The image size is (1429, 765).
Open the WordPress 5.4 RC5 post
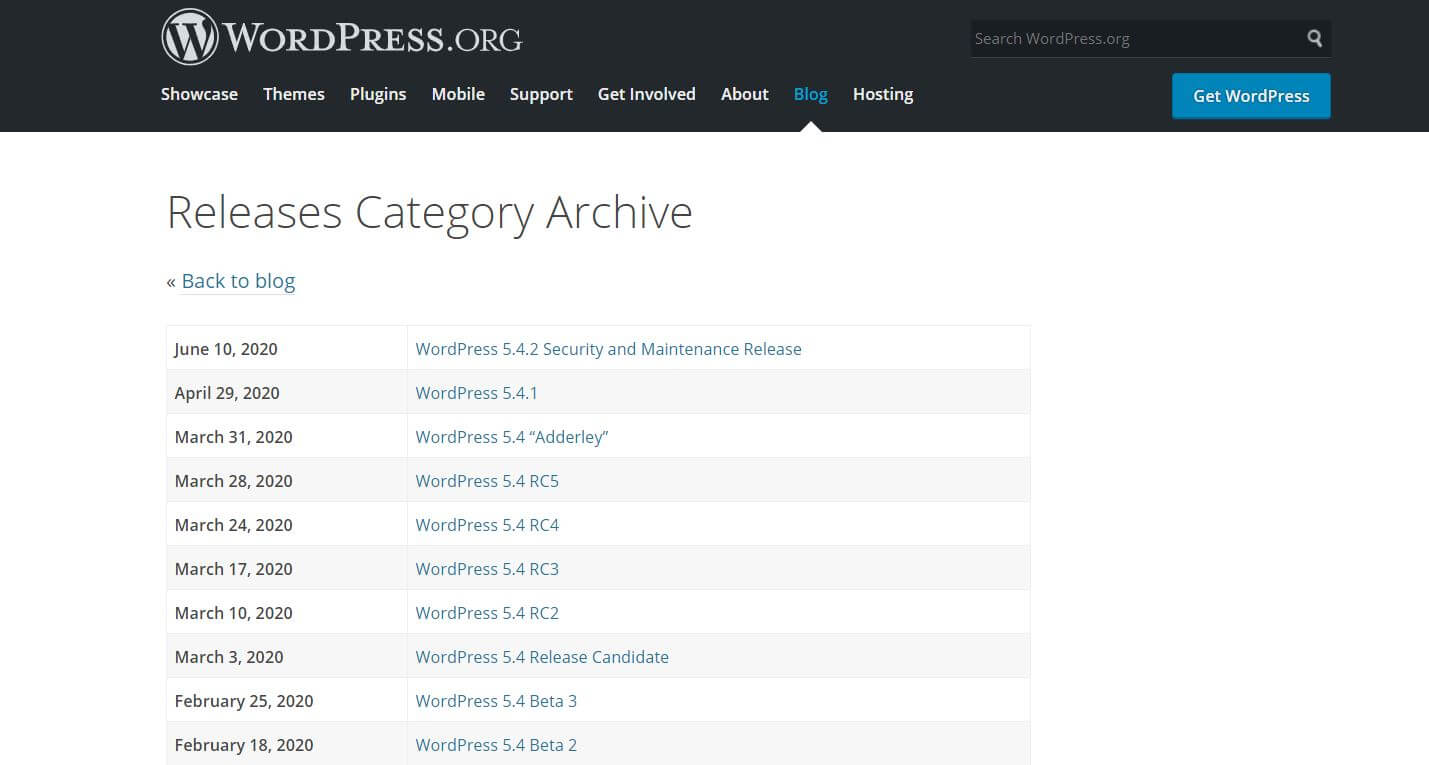point(487,481)
